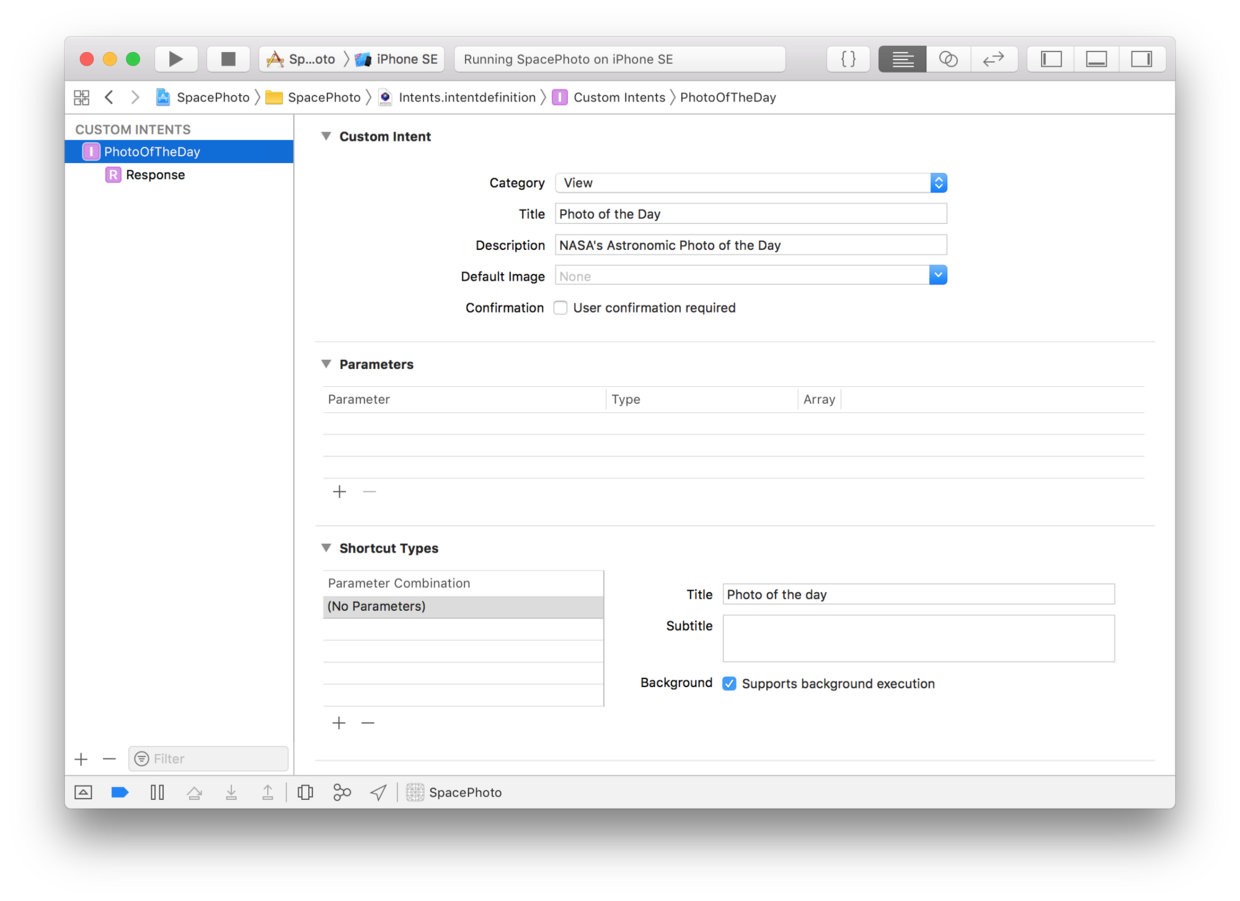
Task: Toggle breakpoints activation in debug bar
Action: pos(120,793)
